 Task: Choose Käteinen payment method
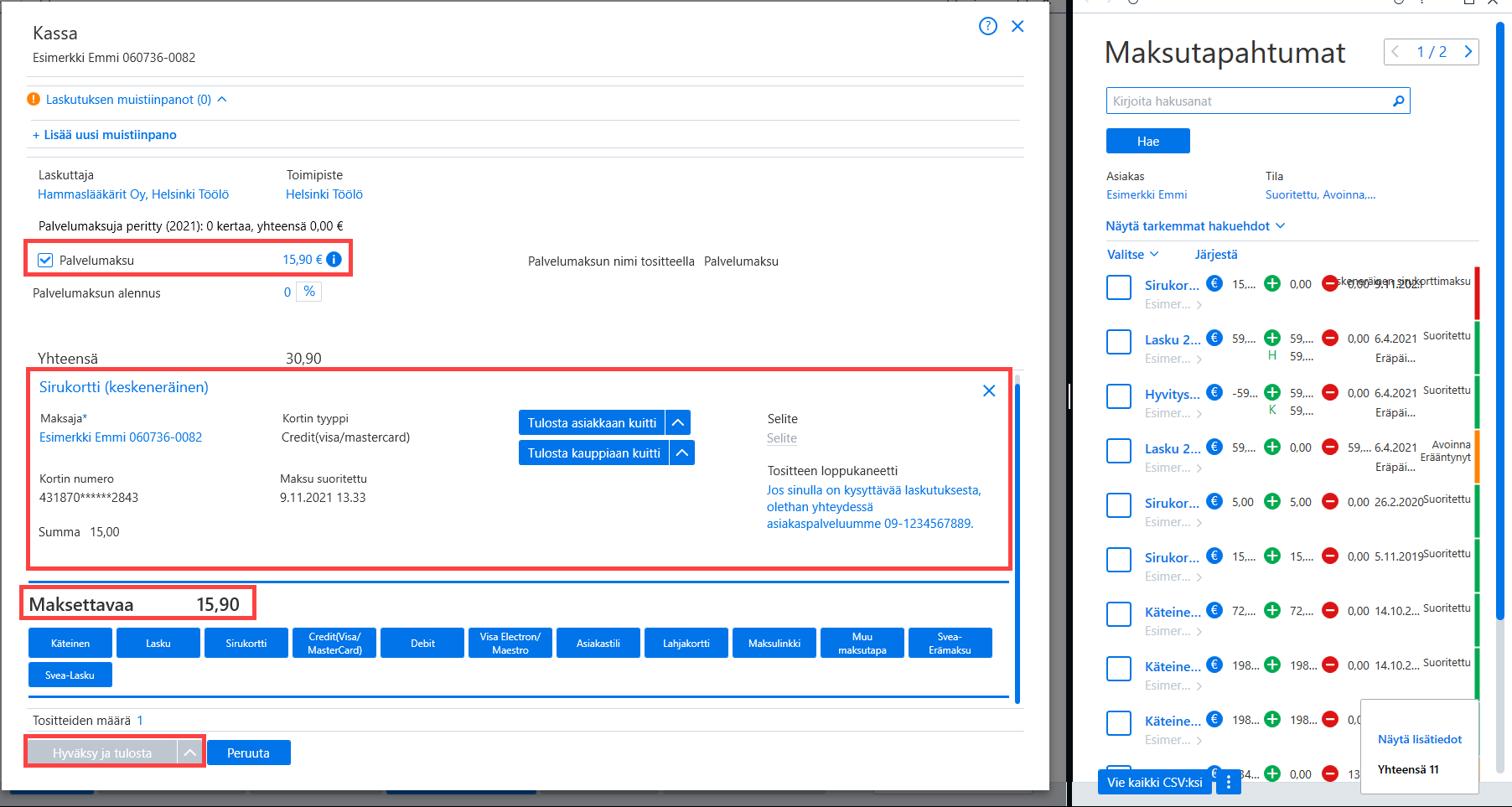[x=70, y=643]
